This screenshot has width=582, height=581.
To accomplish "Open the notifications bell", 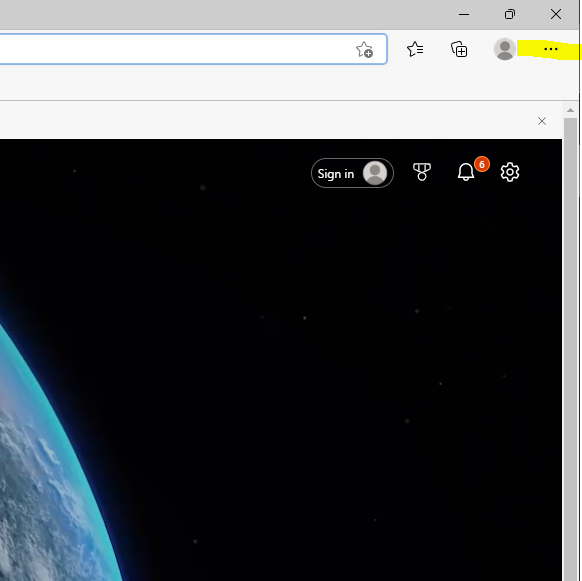I will pos(465,172).
